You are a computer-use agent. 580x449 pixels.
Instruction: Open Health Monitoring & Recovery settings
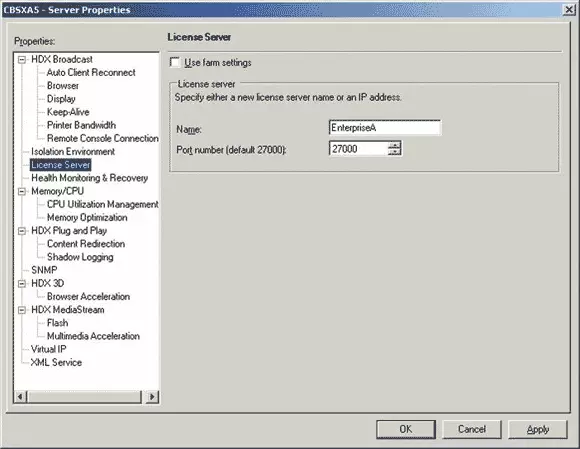point(90,178)
